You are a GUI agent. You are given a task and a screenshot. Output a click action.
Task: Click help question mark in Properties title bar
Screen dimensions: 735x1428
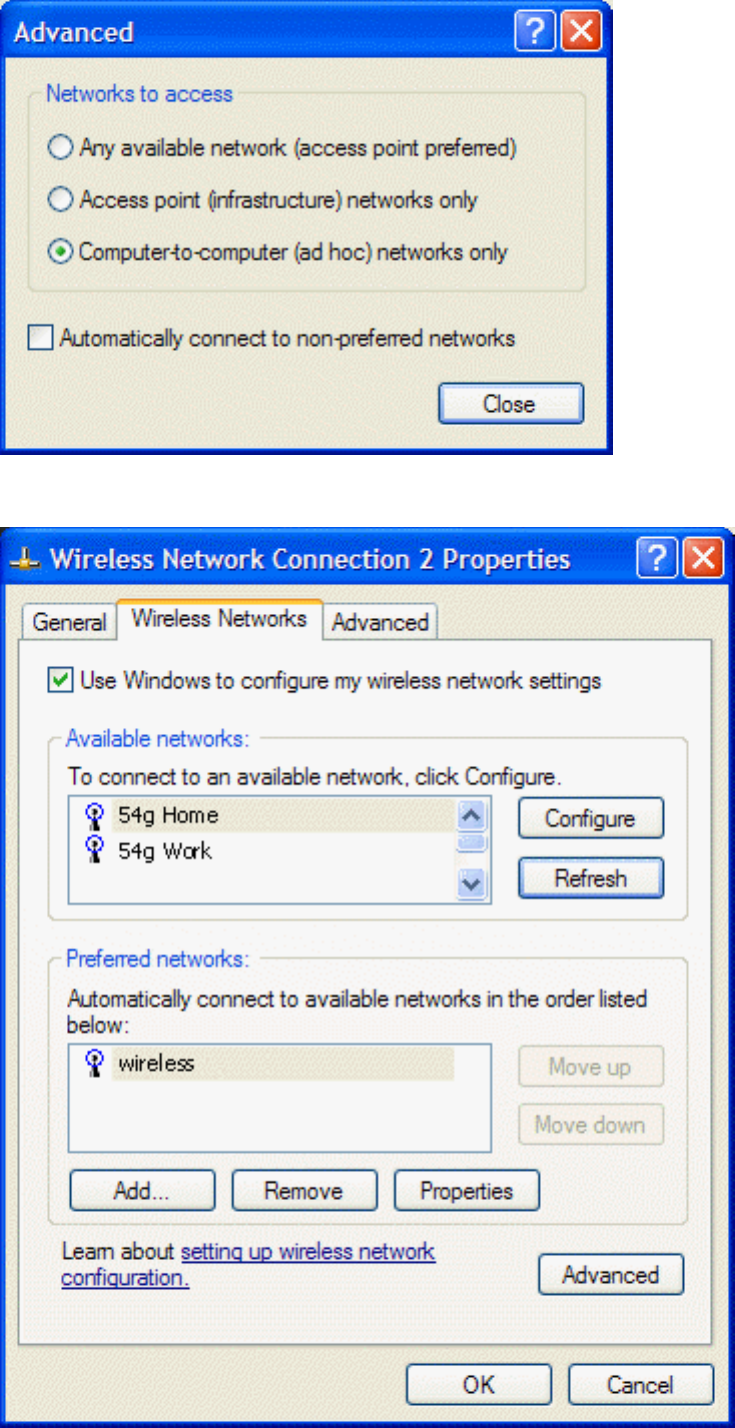click(x=658, y=558)
